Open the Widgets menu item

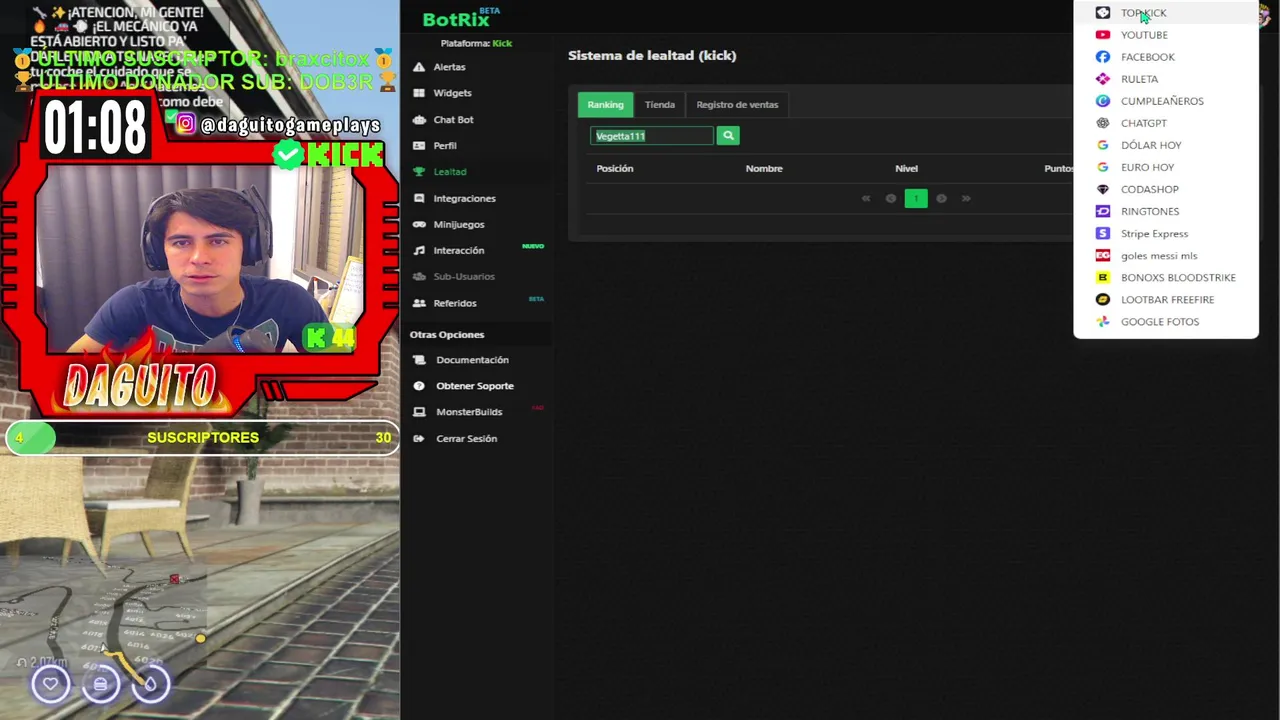point(452,93)
